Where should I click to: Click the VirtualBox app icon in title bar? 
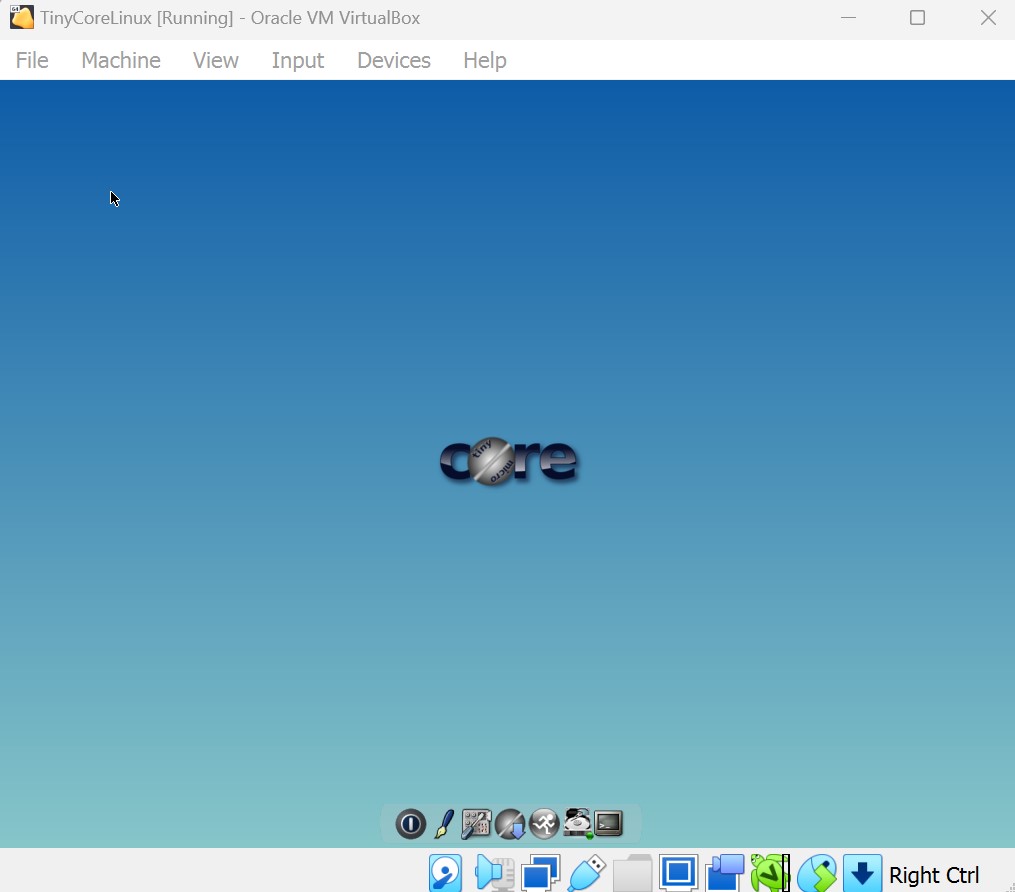21,17
